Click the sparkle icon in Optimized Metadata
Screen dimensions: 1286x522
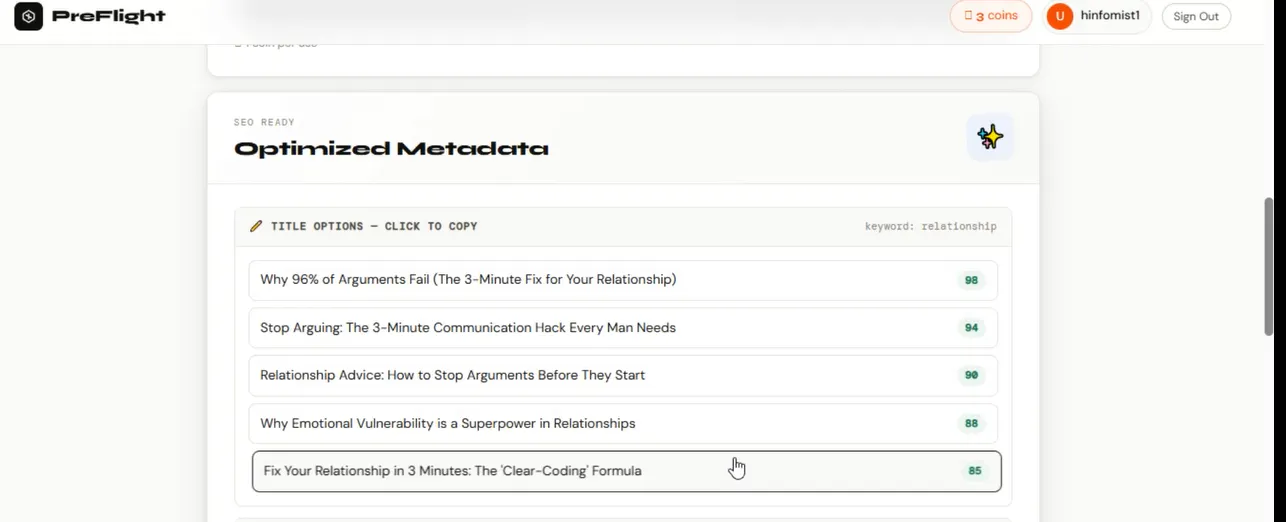point(990,137)
